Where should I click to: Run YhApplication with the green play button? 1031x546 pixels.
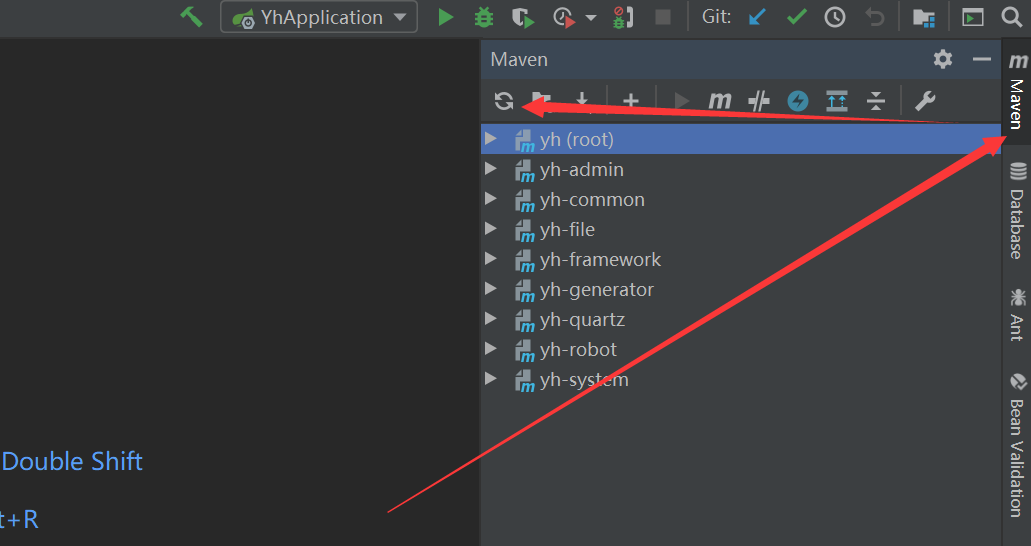446,17
